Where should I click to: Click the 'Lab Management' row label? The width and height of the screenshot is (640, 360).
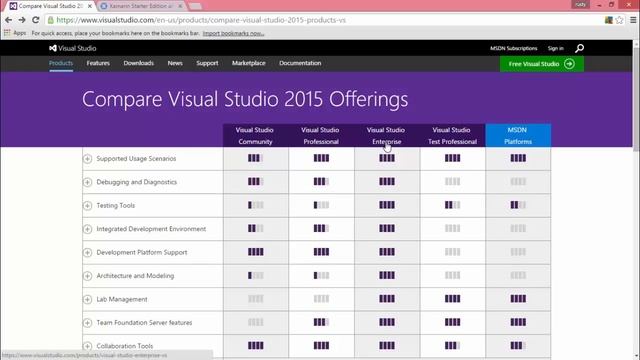pyautogui.click(x=122, y=299)
